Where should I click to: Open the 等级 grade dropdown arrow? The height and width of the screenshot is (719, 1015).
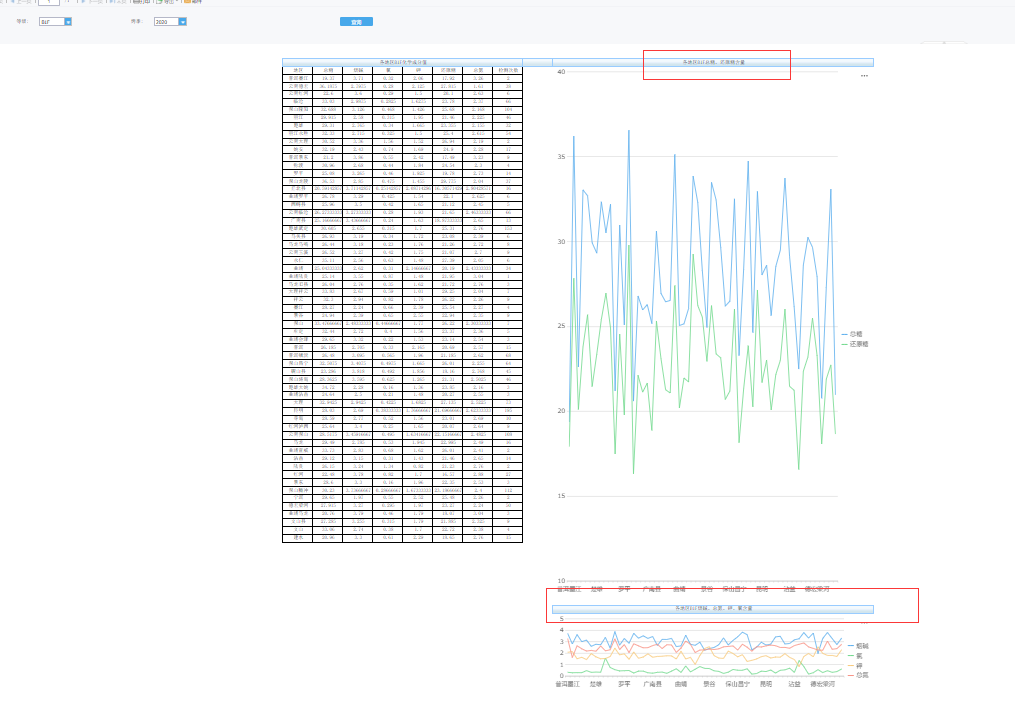[68, 22]
